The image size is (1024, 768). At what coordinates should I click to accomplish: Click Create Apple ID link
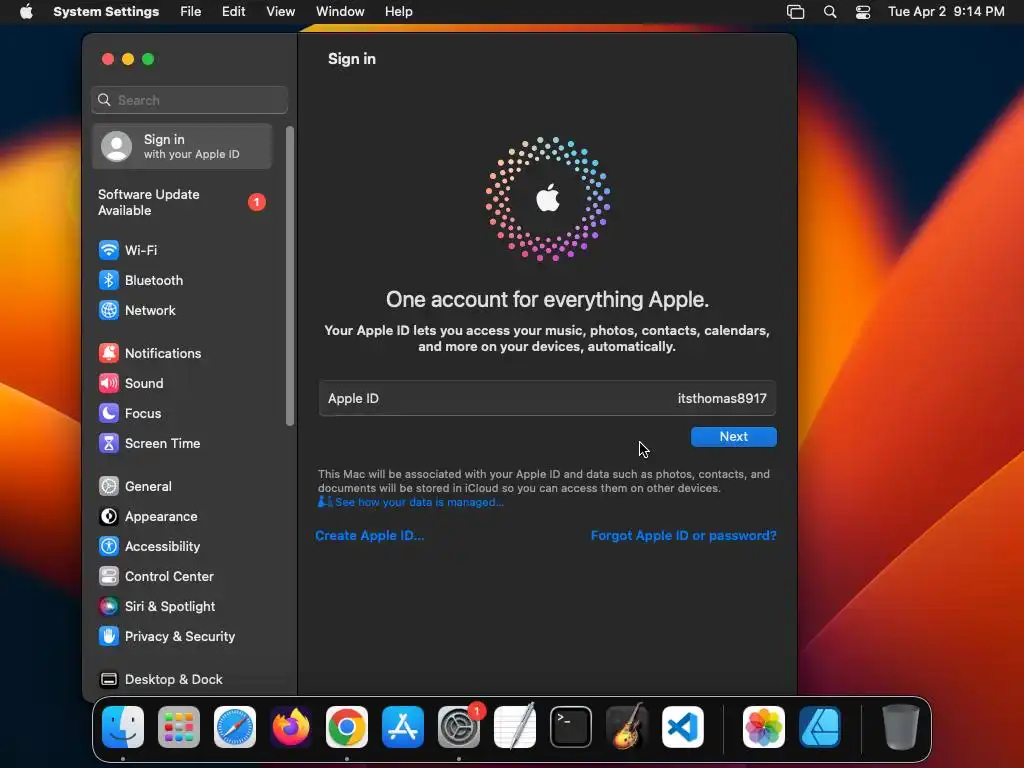pos(370,536)
